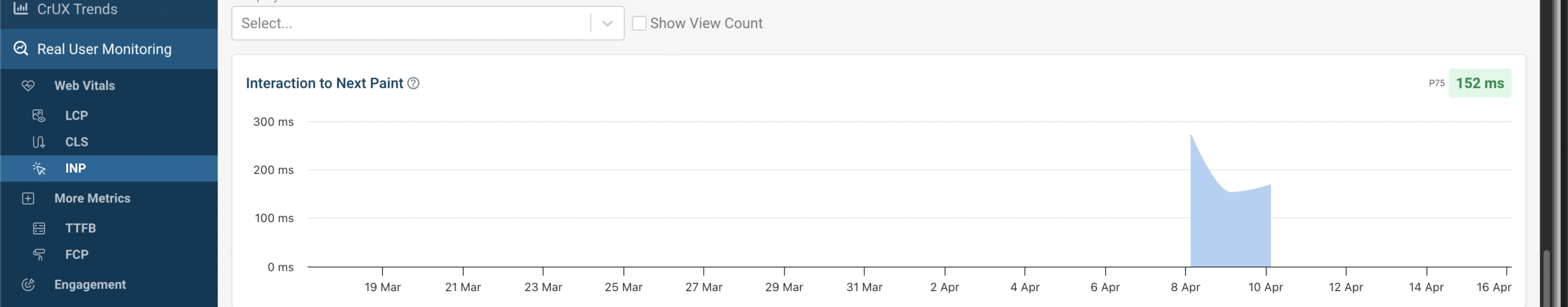This screenshot has width=1568, height=307.
Task: Enable the Show View Count checkbox
Action: pyautogui.click(x=639, y=23)
